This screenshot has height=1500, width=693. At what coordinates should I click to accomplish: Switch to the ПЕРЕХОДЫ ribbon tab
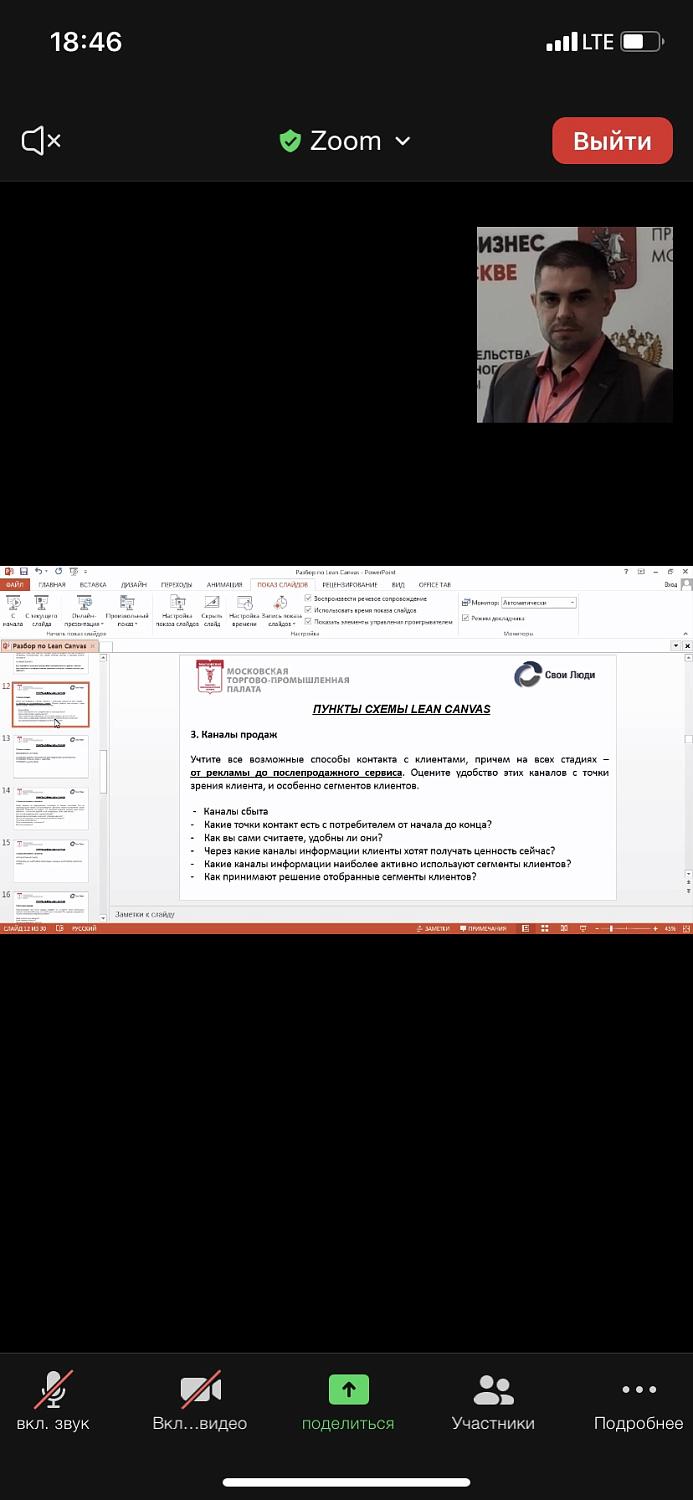(176, 585)
